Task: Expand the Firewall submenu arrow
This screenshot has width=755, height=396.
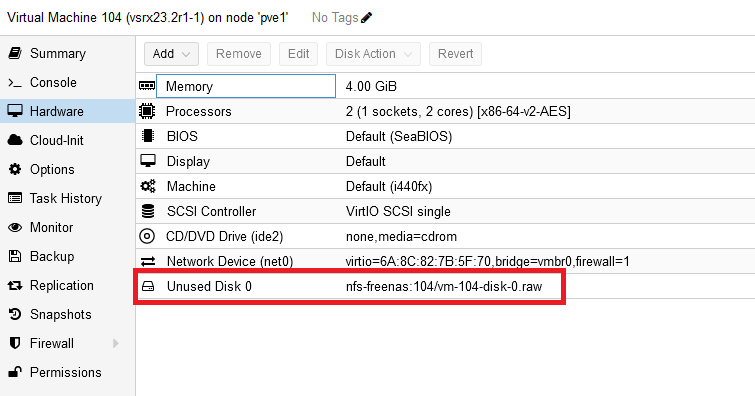Action: [116, 343]
